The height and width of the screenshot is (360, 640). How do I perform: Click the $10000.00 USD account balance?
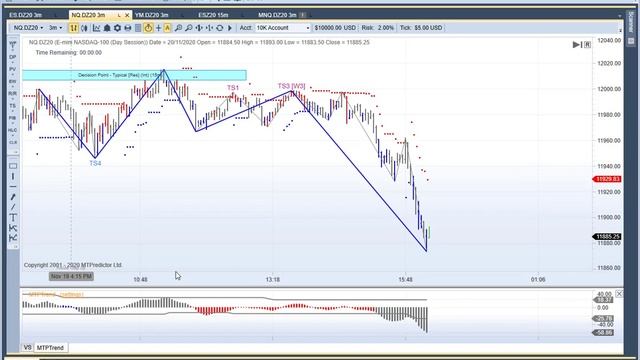[x=335, y=28]
